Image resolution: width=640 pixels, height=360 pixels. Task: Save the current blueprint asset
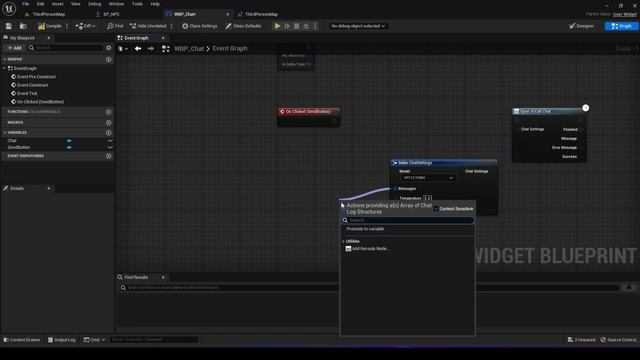tap(9, 26)
